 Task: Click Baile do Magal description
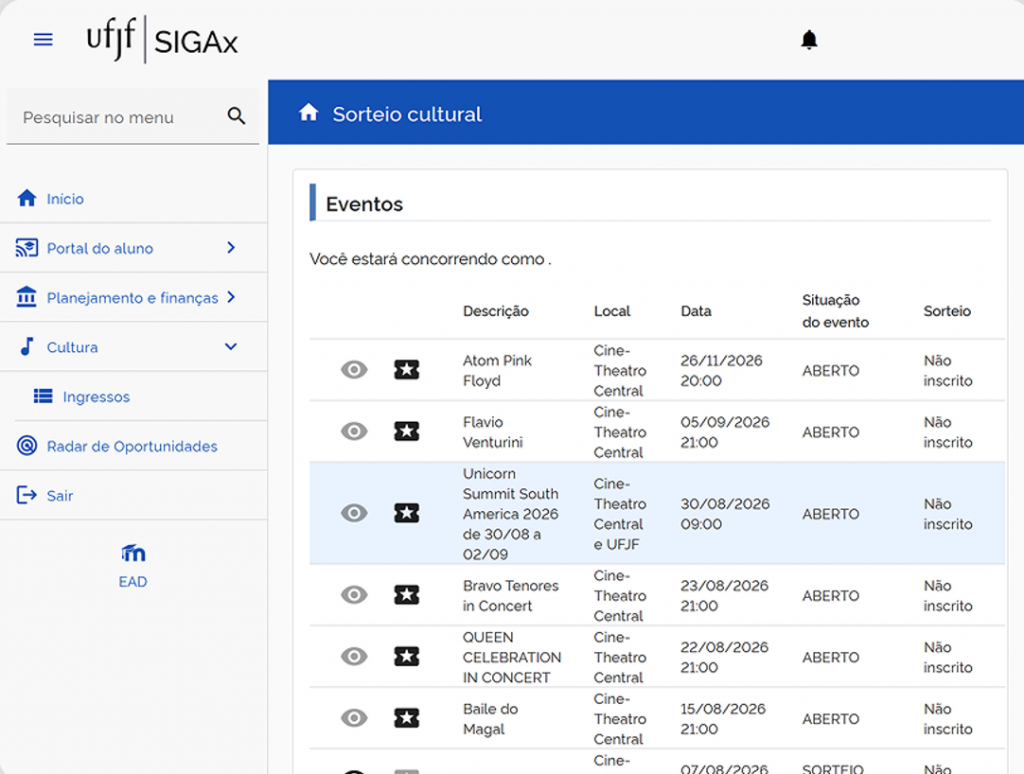pyautogui.click(x=490, y=718)
